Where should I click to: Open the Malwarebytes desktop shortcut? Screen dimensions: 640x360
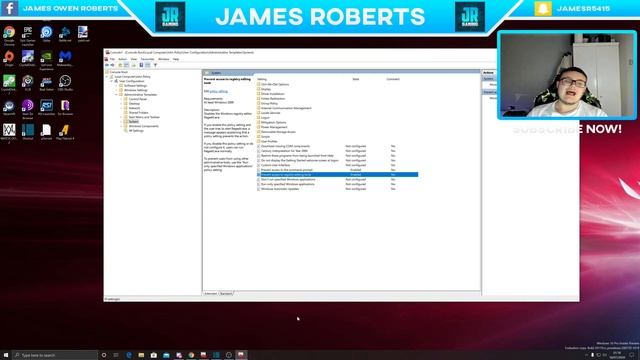[65, 59]
